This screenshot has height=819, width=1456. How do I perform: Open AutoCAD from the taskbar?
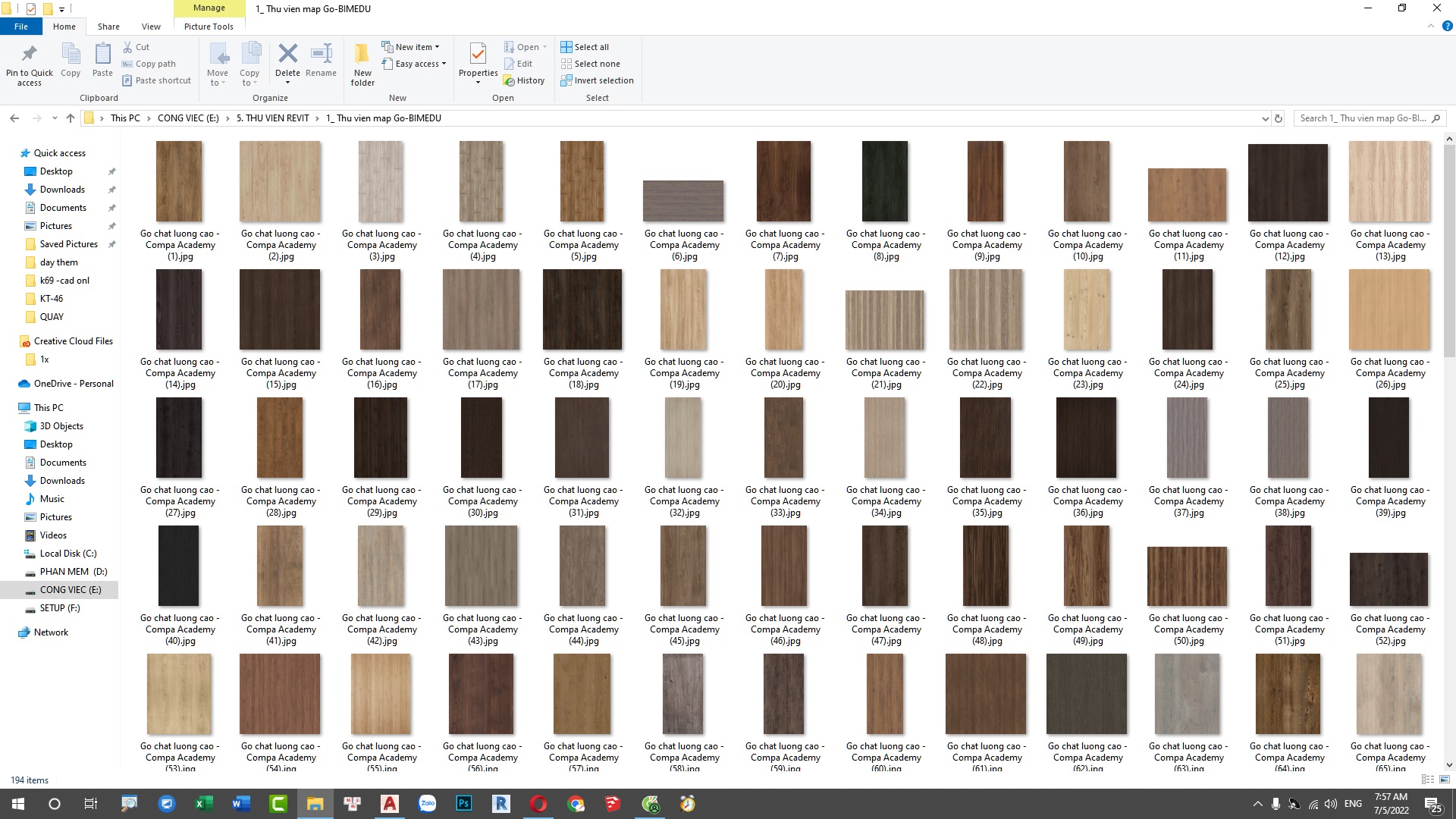[390, 803]
